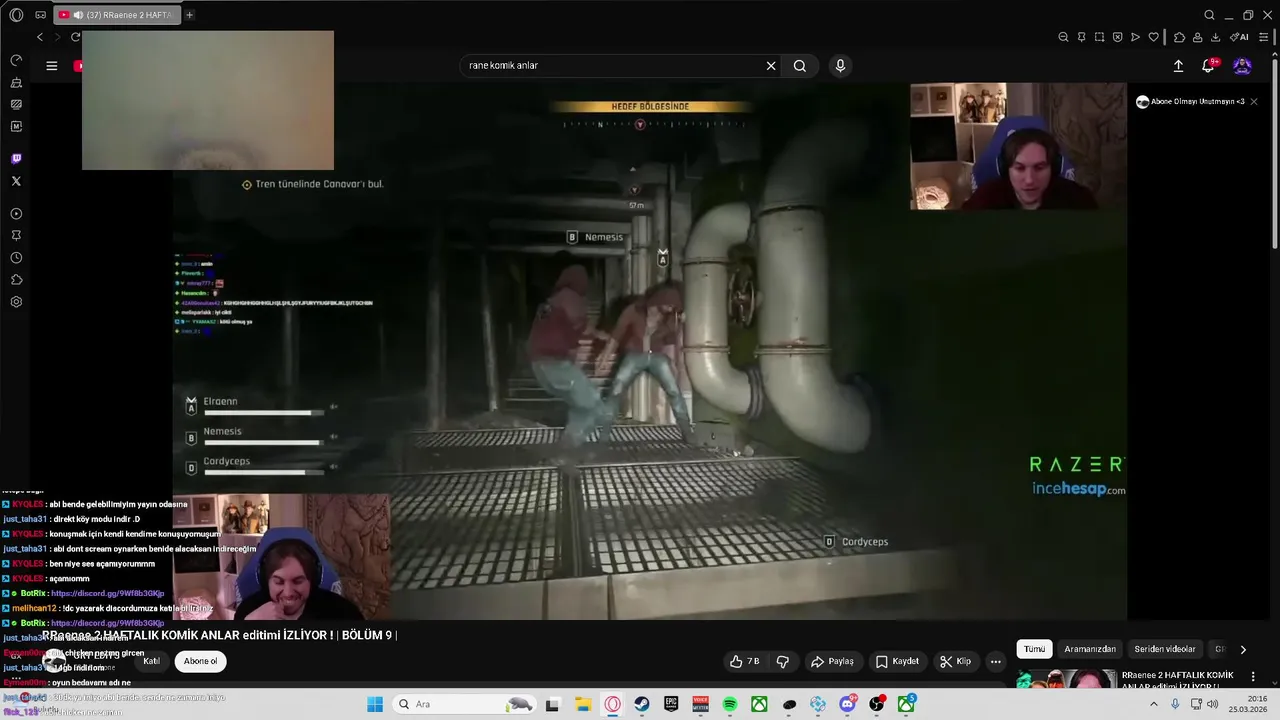The width and height of the screenshot is (1280, 720).
Task: Open the more actions three-dot menu
Action: [x=995, y=661]
